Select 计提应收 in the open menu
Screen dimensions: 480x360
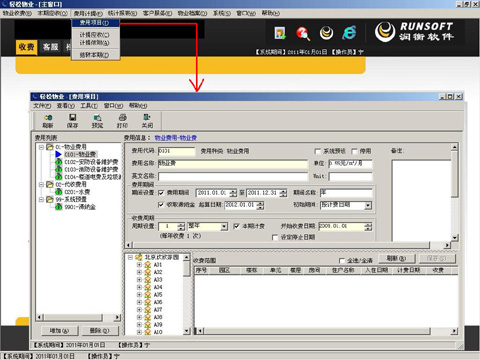[94, 35]
